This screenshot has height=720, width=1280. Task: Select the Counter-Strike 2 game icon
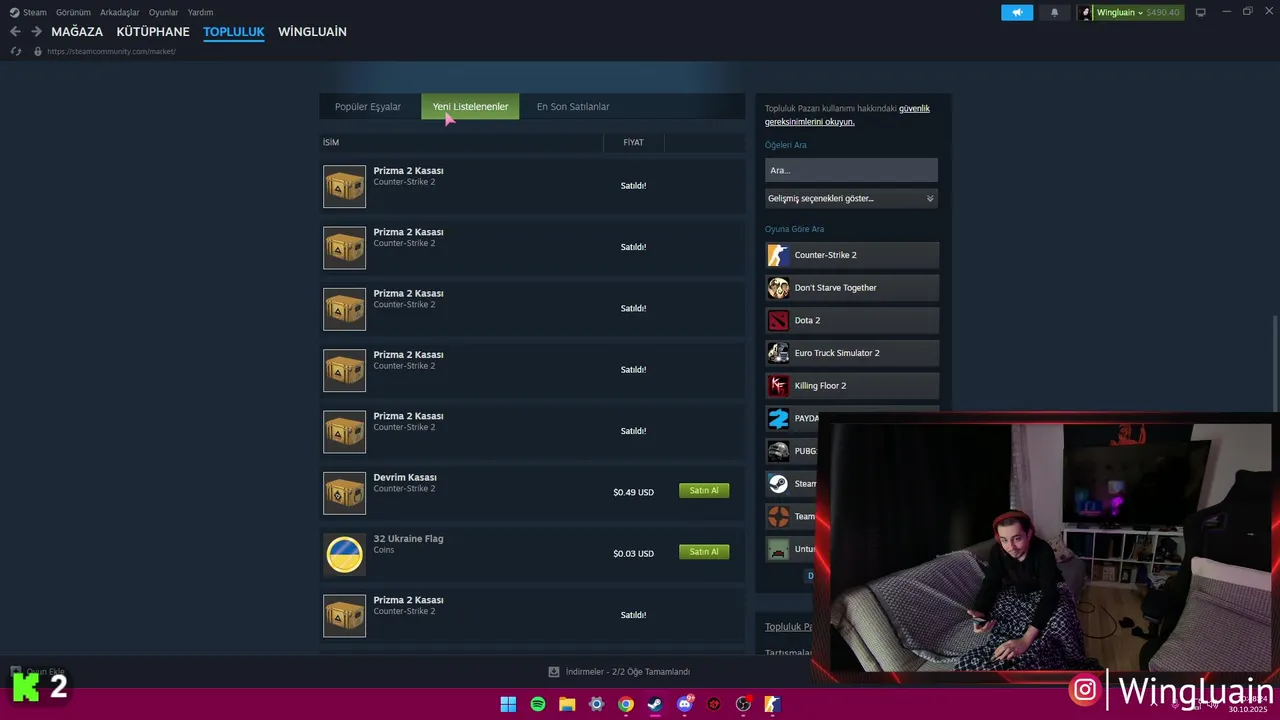point(778,255)
